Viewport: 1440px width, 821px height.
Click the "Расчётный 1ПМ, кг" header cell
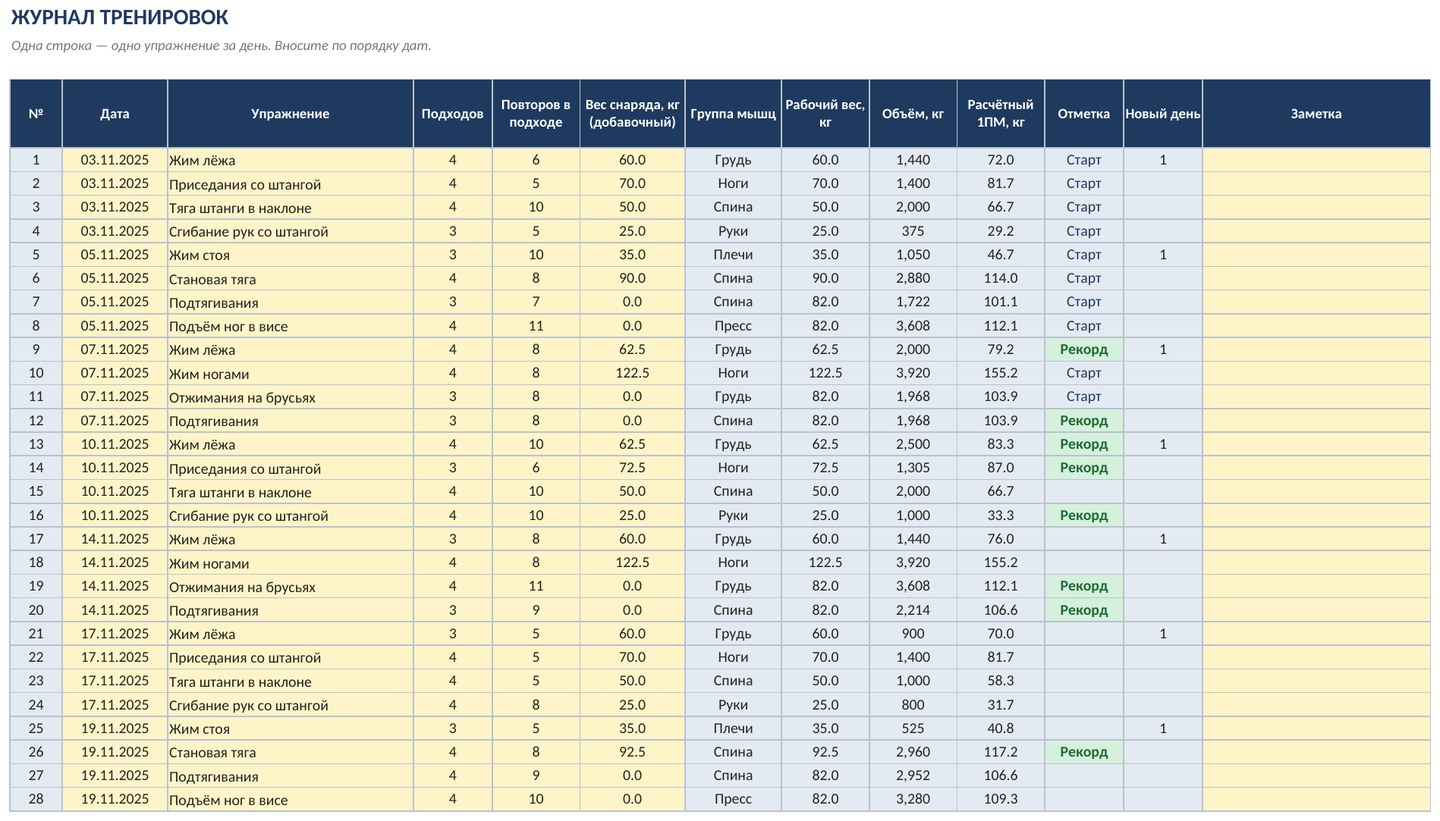[1000, 114]
